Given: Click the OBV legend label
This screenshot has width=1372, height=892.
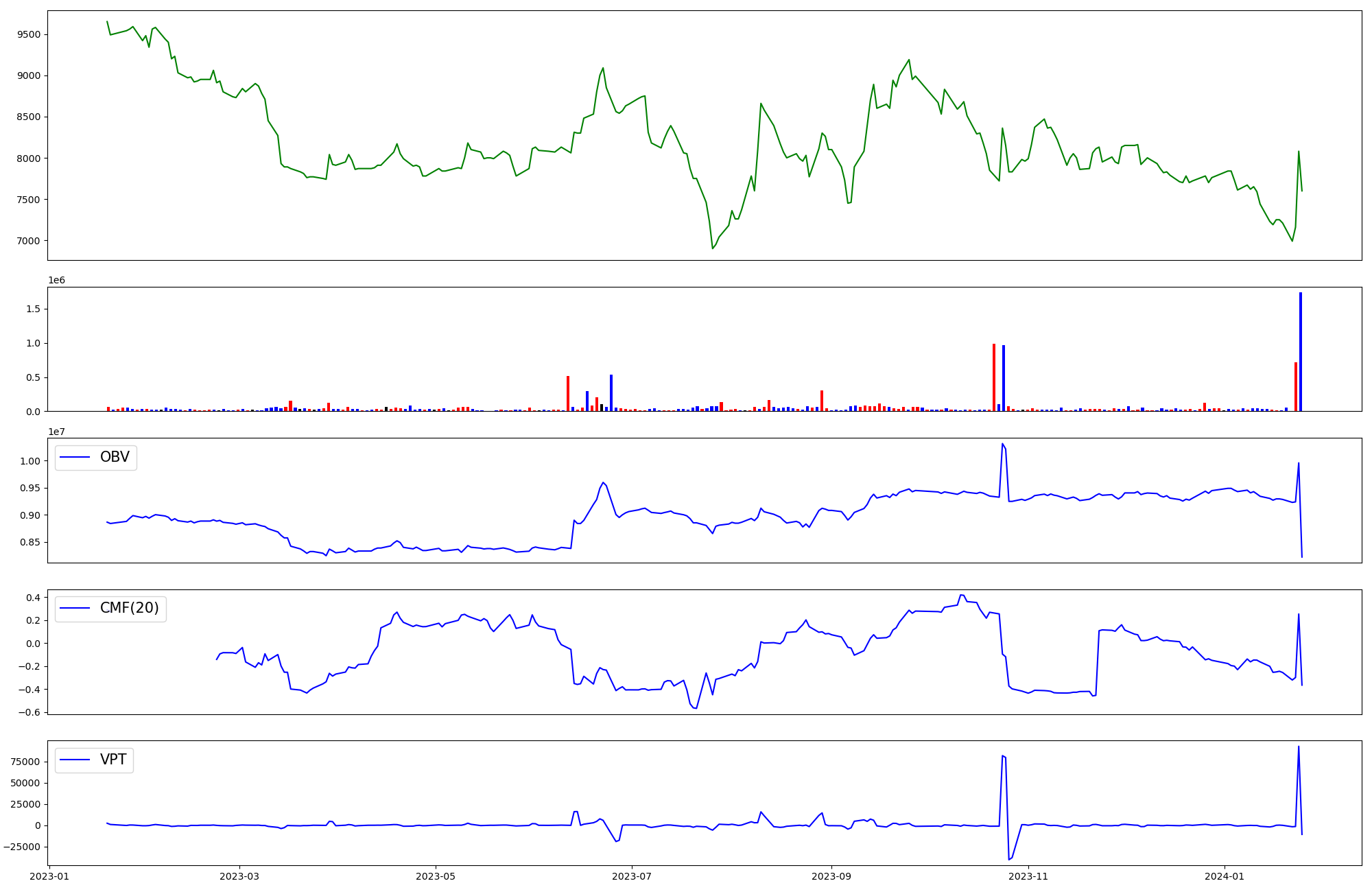Looking at the screenshot, I should 115,457.
